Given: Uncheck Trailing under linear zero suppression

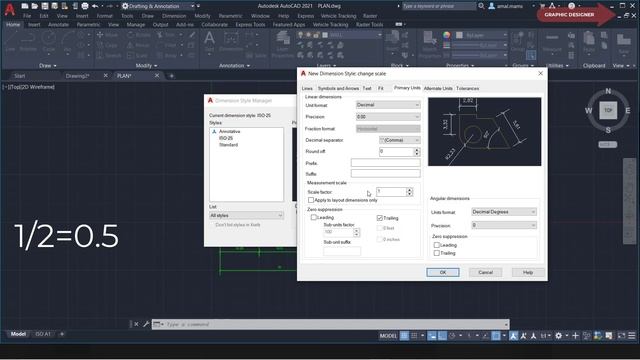Looking at the screenshot, I should 380,218.
